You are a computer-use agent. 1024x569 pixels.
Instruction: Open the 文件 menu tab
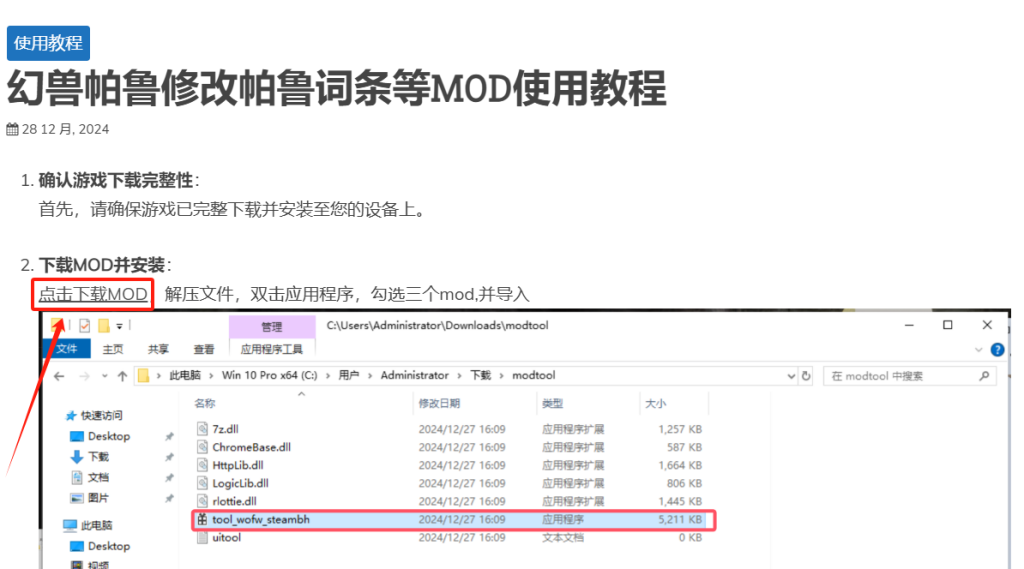67,349
